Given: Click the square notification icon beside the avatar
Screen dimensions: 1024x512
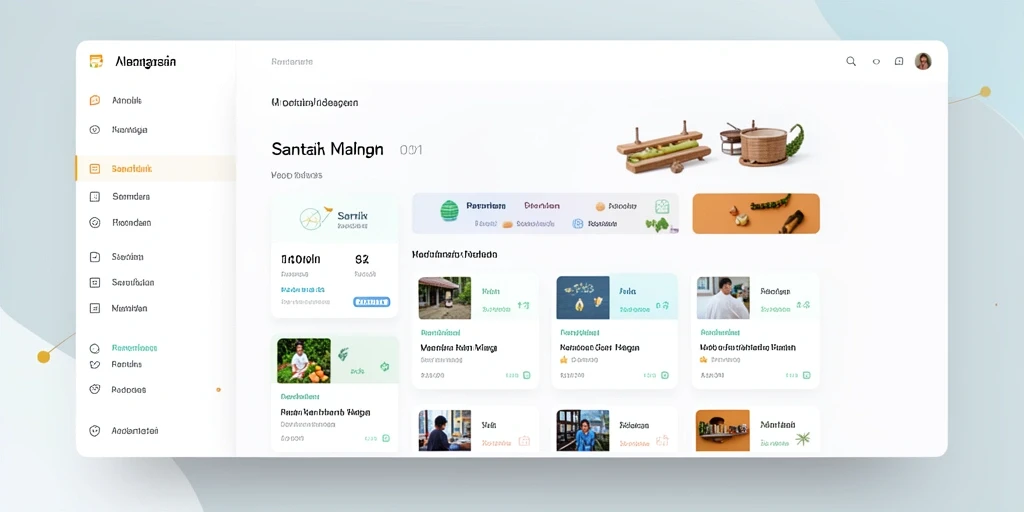Looking at the screenshot, I should tap(899, 61).
